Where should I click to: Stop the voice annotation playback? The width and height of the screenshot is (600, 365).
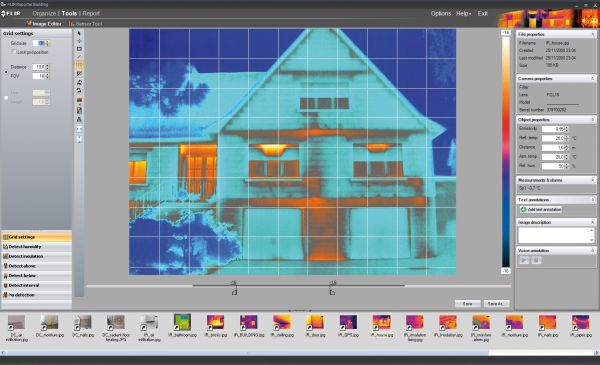536,260
